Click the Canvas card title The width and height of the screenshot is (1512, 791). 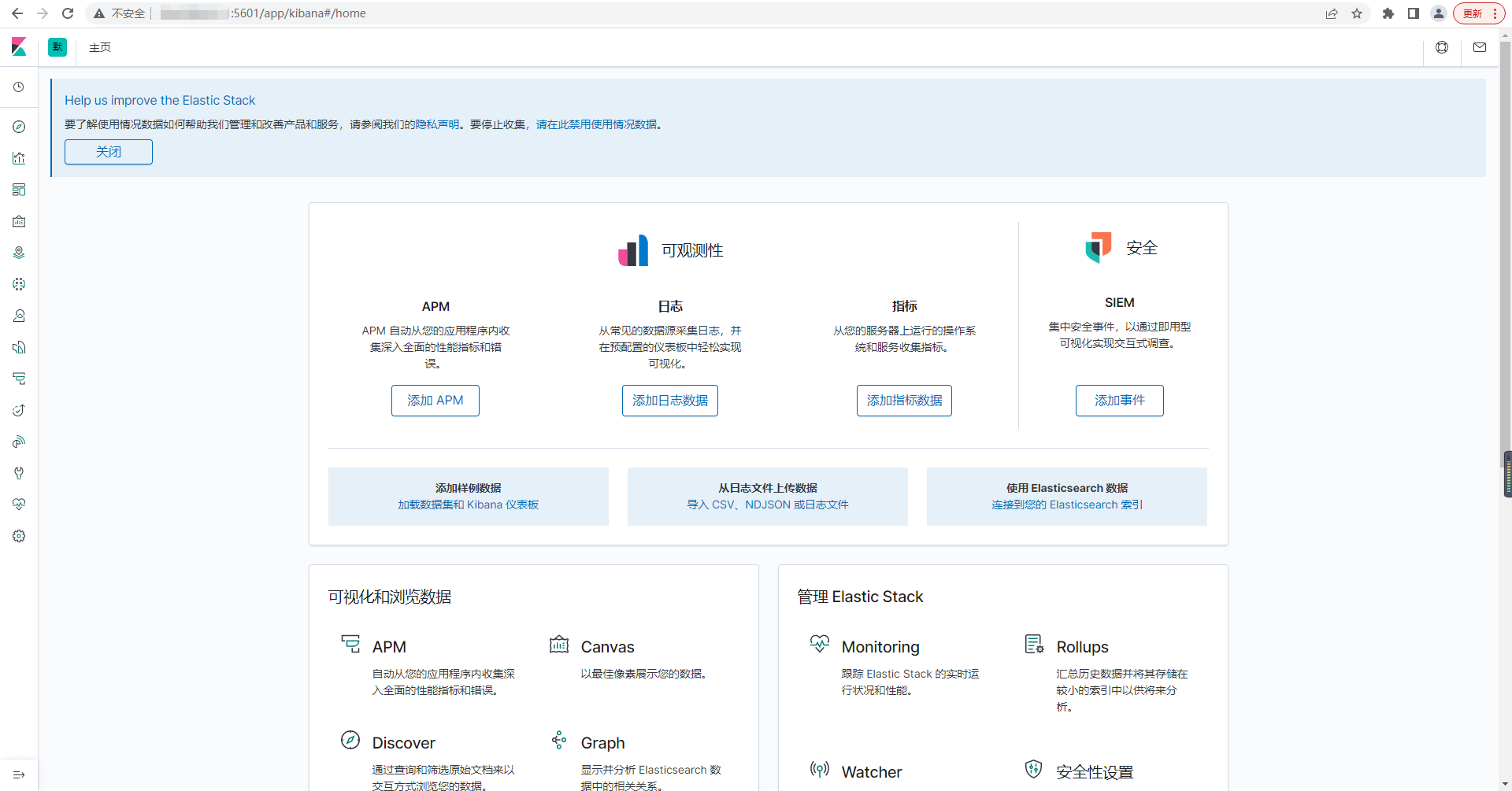tap(607, 647)
